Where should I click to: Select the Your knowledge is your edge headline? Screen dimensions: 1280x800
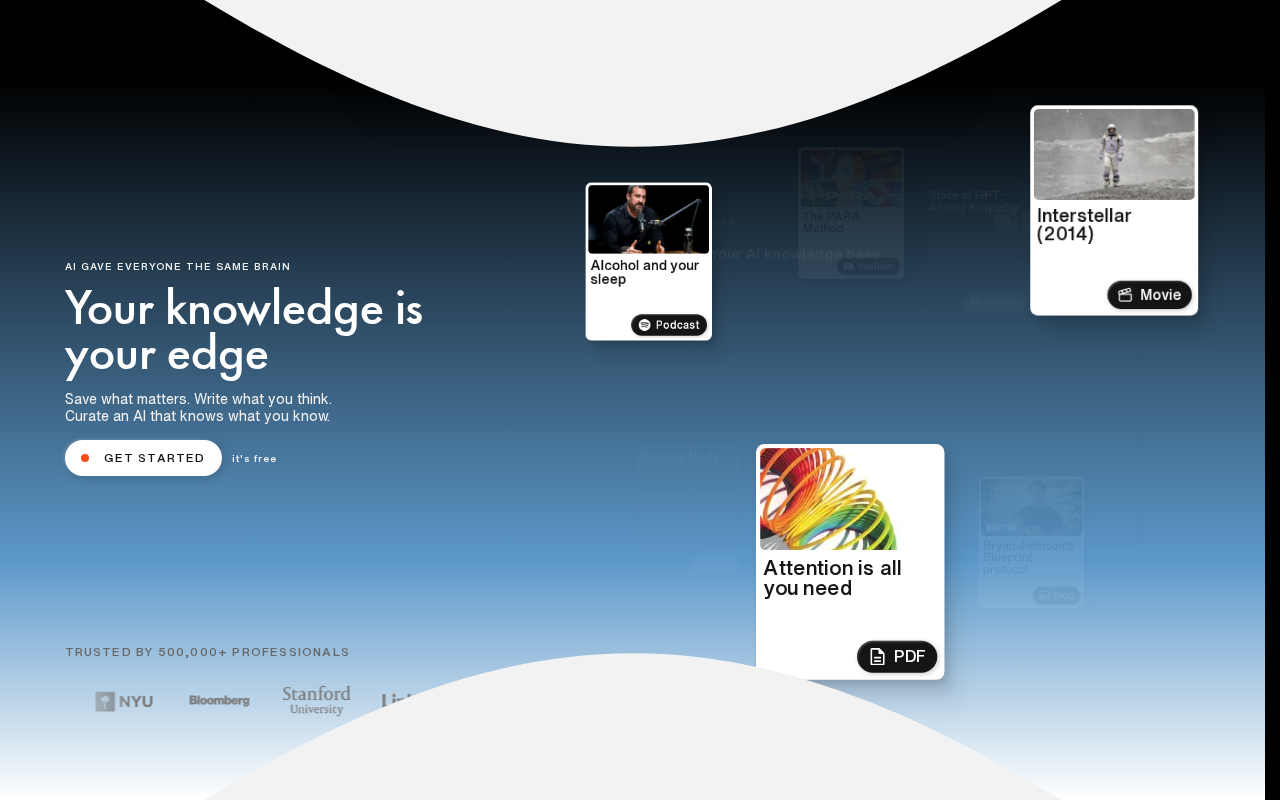click(x=244, y=331)
